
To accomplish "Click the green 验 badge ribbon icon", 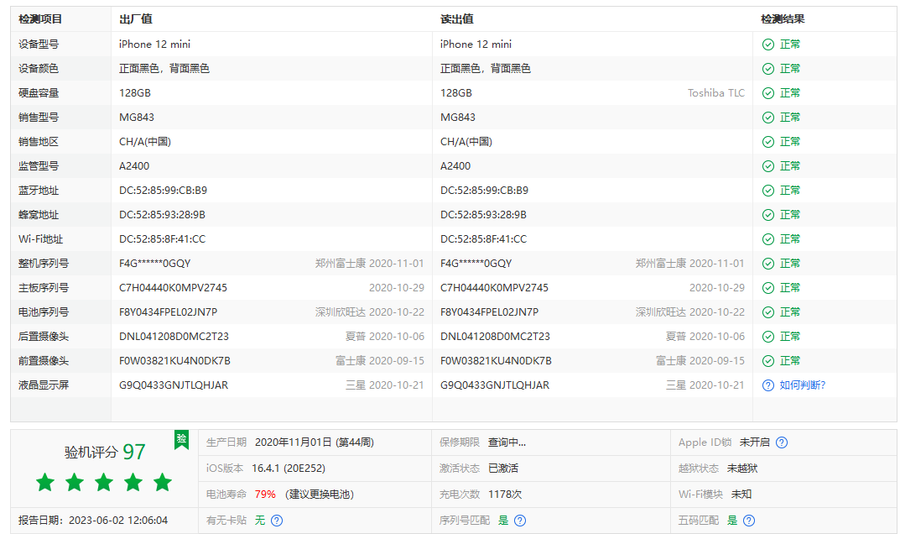I will point(181,440).
